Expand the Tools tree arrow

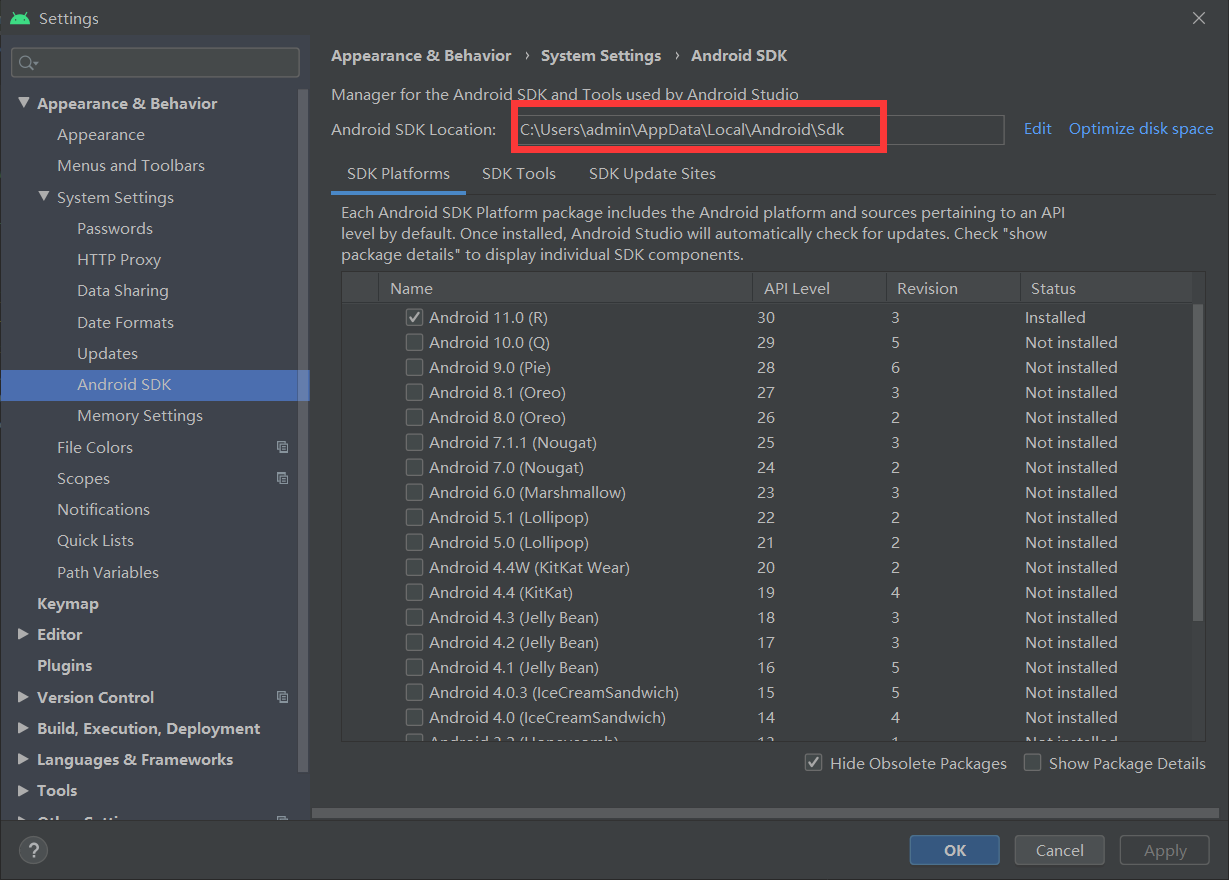(x=24, y=790)
